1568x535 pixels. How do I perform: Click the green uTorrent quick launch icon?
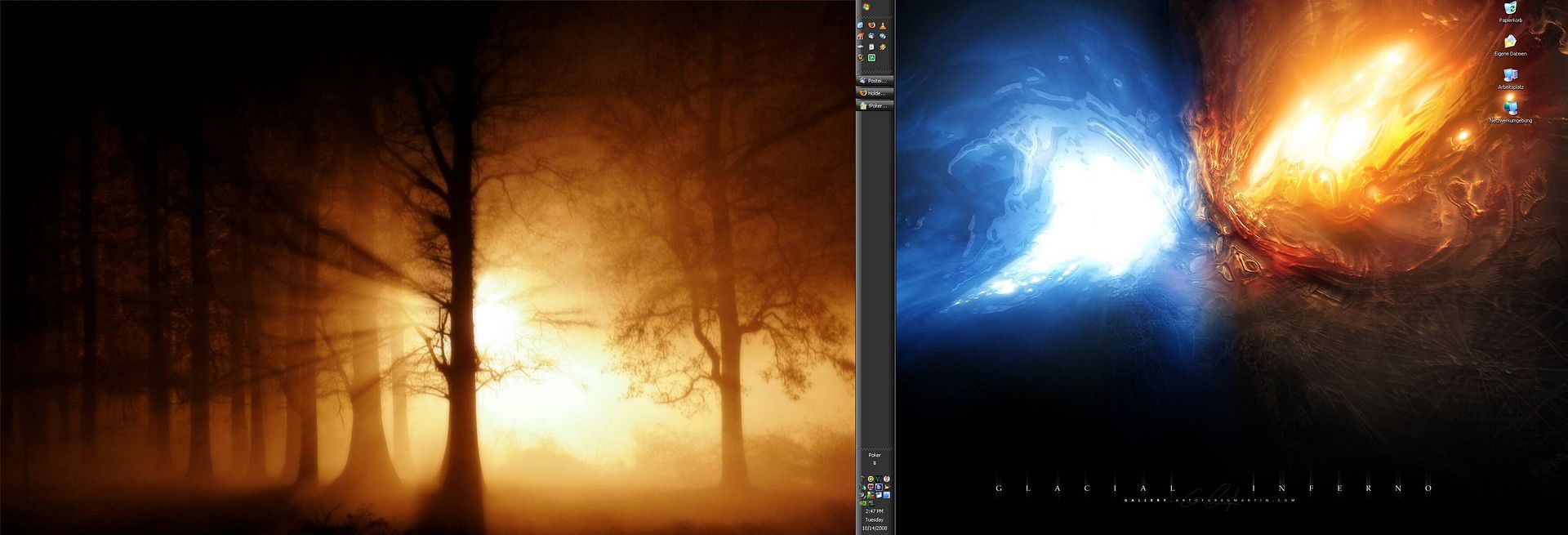click(871, 57)
